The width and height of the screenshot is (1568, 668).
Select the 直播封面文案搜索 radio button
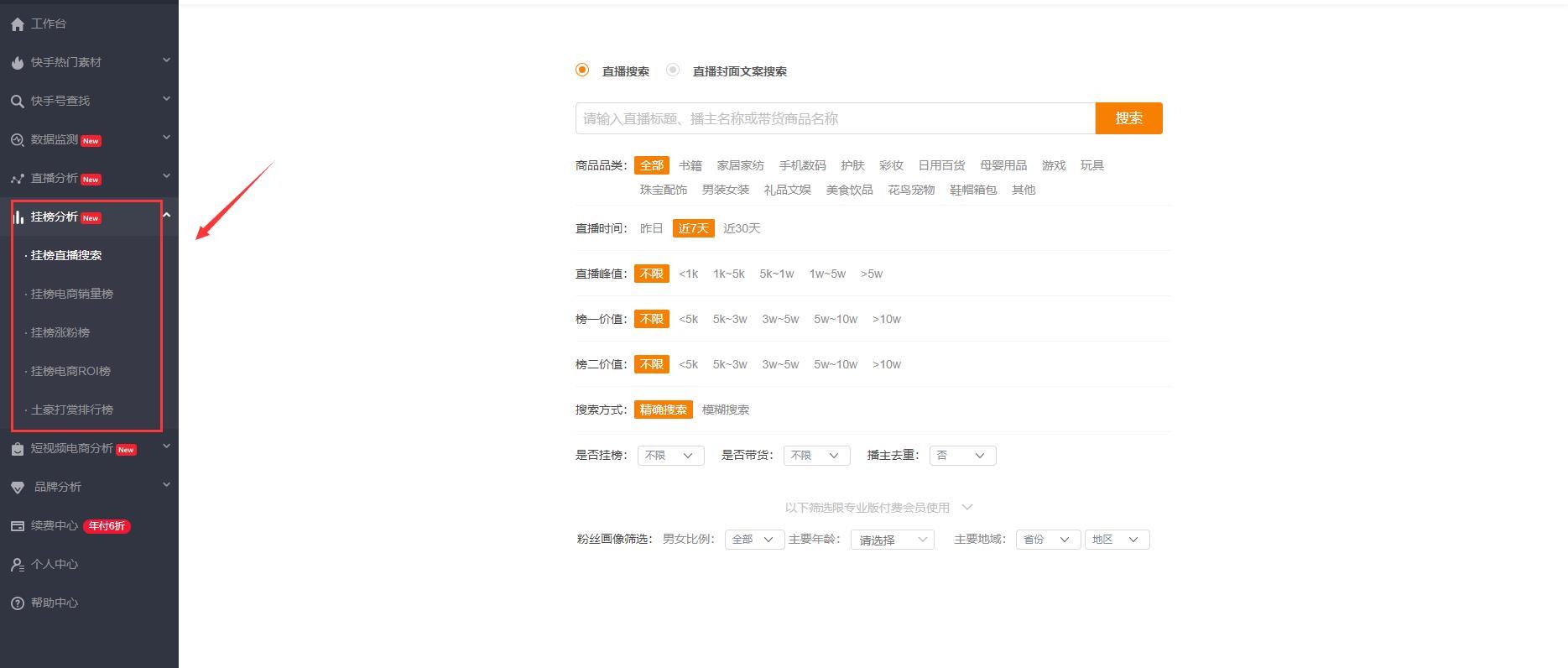(x=673, y=70)
